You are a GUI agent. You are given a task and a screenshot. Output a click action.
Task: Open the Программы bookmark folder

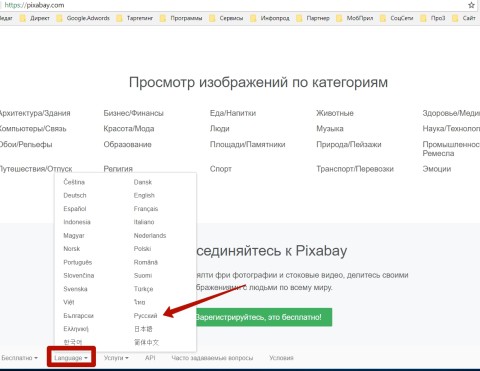point(181,18)
